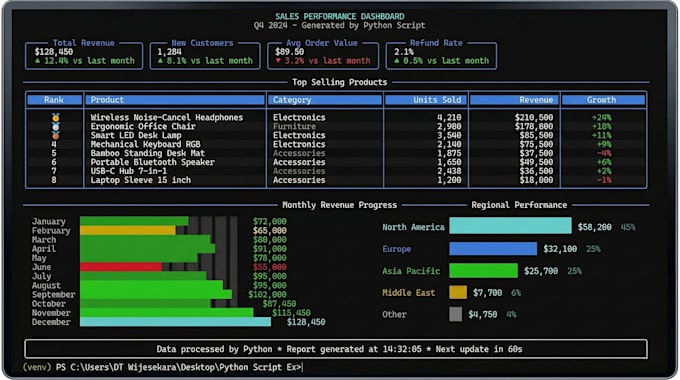Click 'Bamboo Standing Desk Mat' product name
Image resolution: width=680 pixels, height=380 pixels.
click(x=148, y=154)
